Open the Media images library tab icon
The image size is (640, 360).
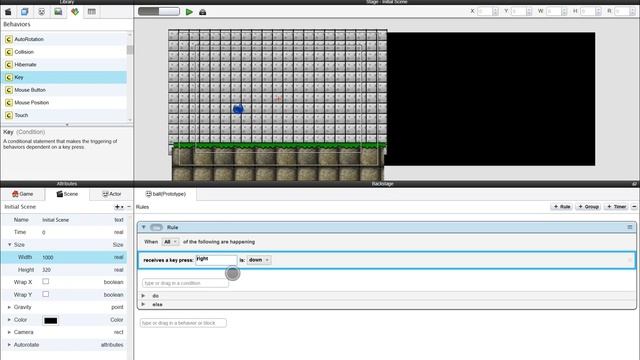pyautogui.click(x=58, y=12)
